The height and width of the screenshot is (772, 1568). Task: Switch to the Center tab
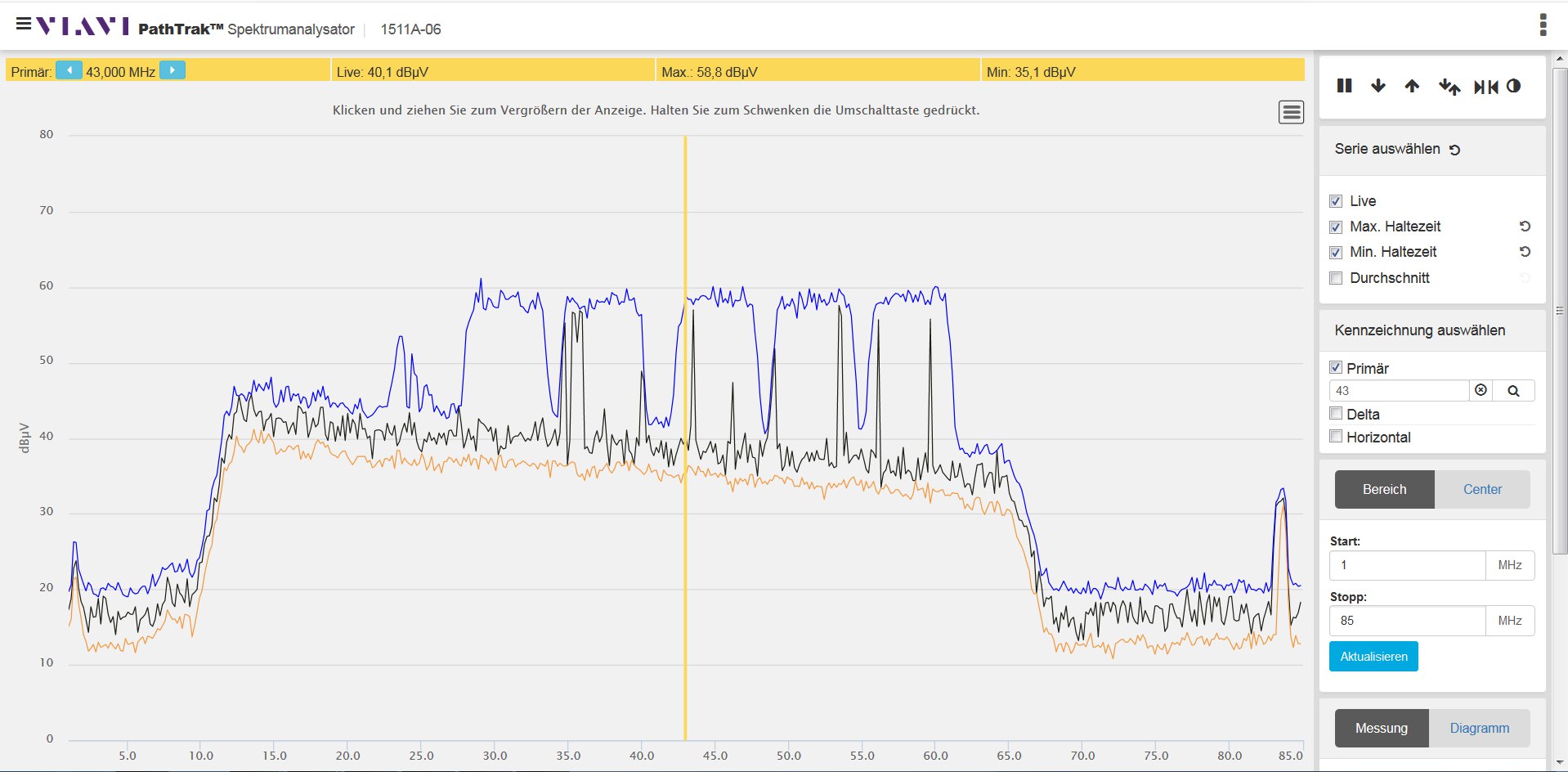click(1481, 489)
